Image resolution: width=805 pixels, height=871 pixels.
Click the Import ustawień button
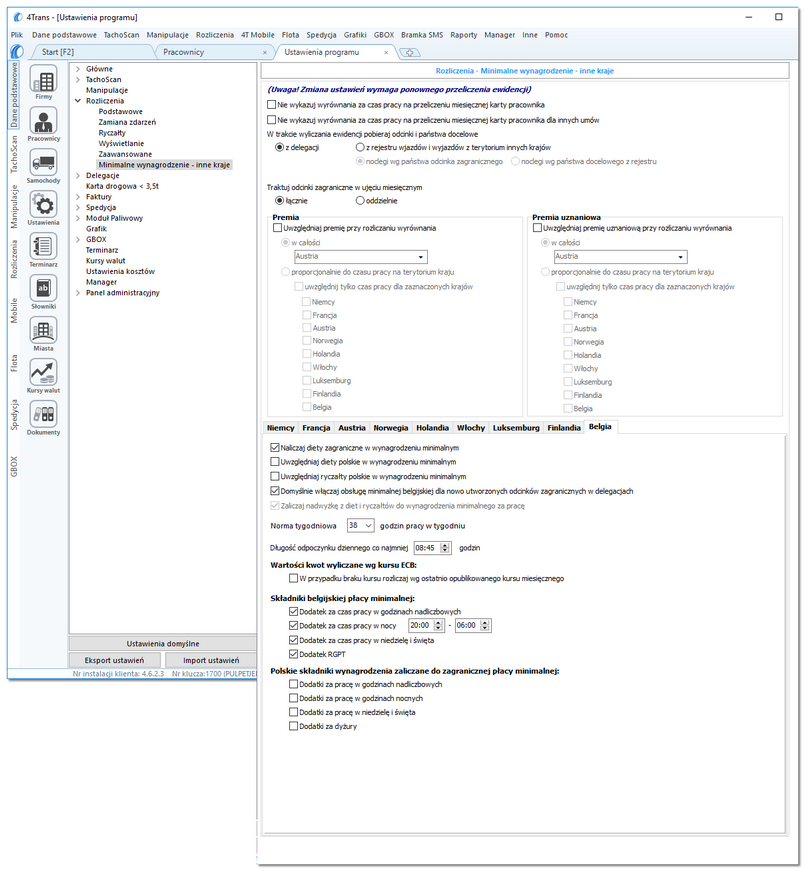pos(211,660)
